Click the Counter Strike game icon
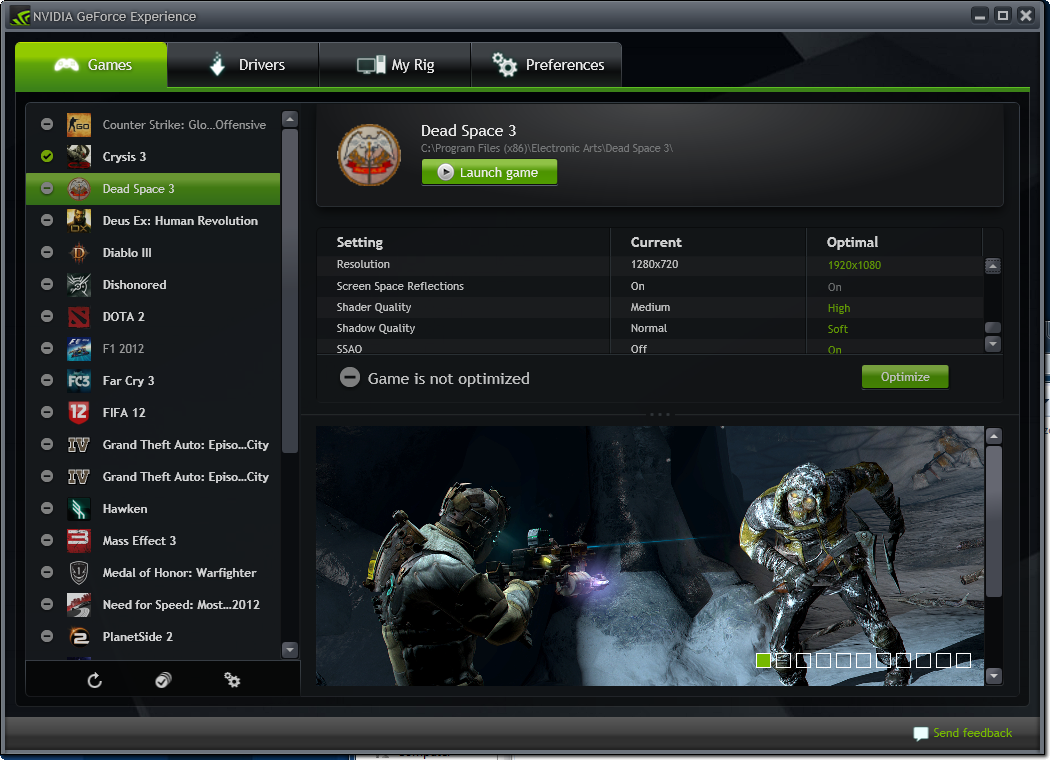Viewport: 1050px width, 760px height. coord(79,125)
